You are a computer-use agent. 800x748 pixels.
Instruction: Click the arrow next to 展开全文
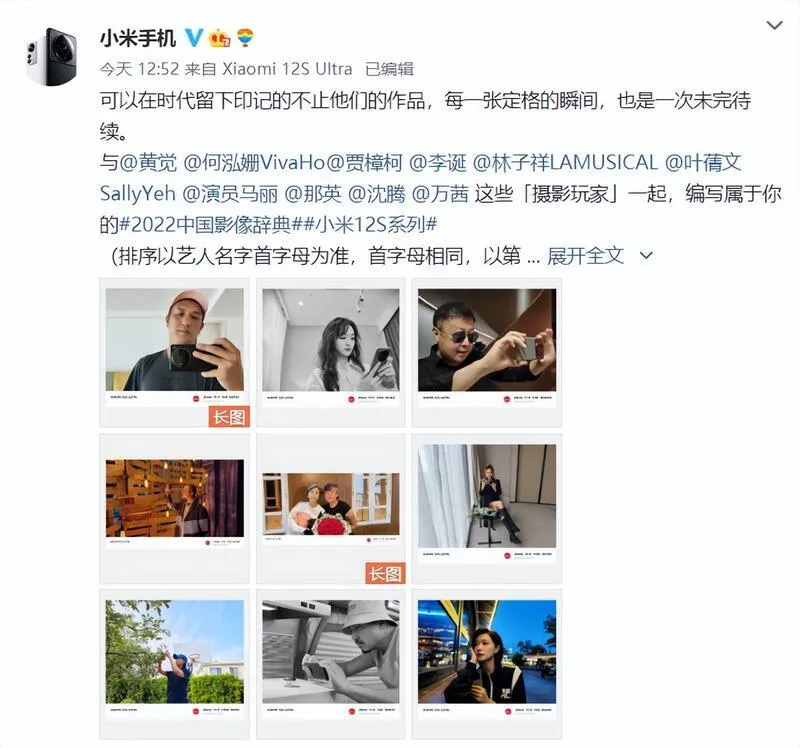coord(646,255)
